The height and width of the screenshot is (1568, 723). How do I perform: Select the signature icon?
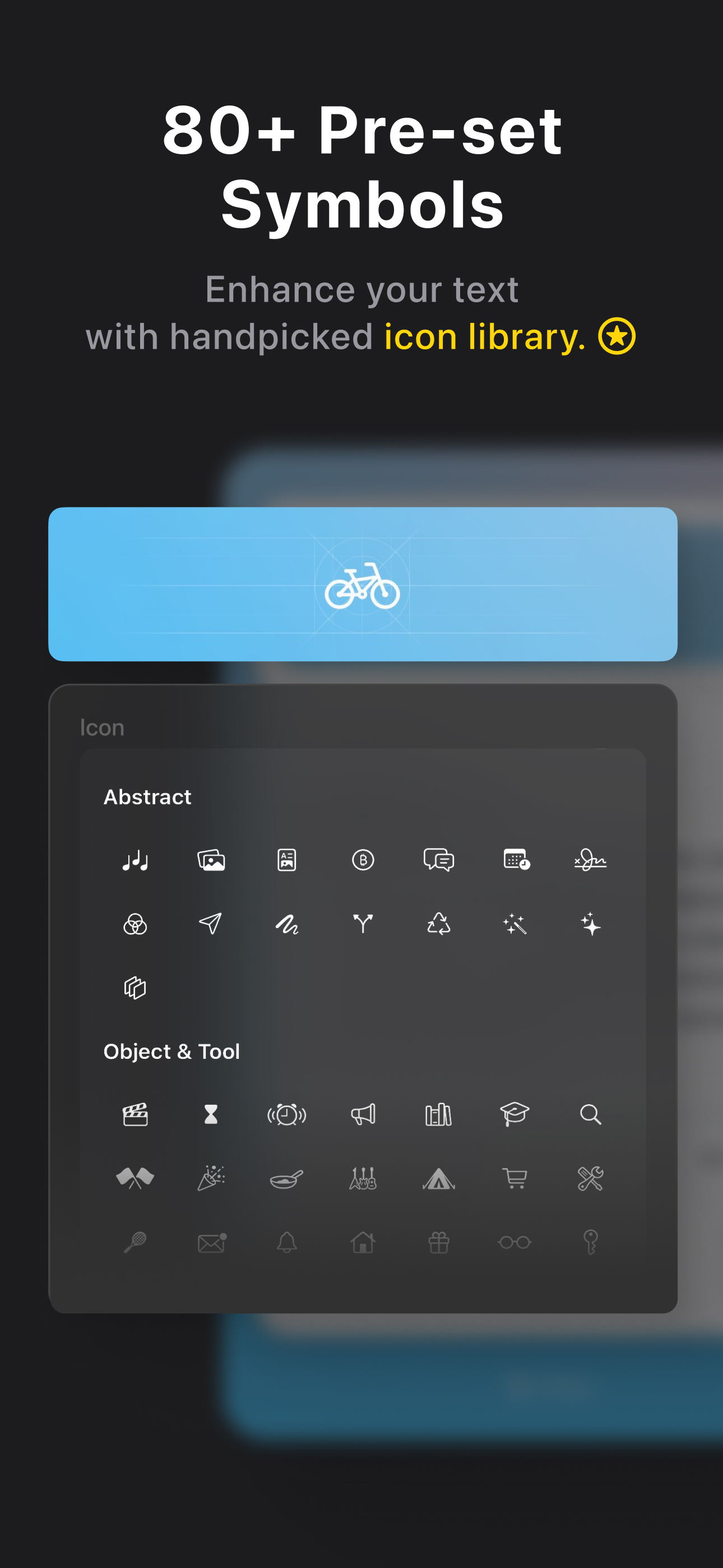(x=590, y=860)
